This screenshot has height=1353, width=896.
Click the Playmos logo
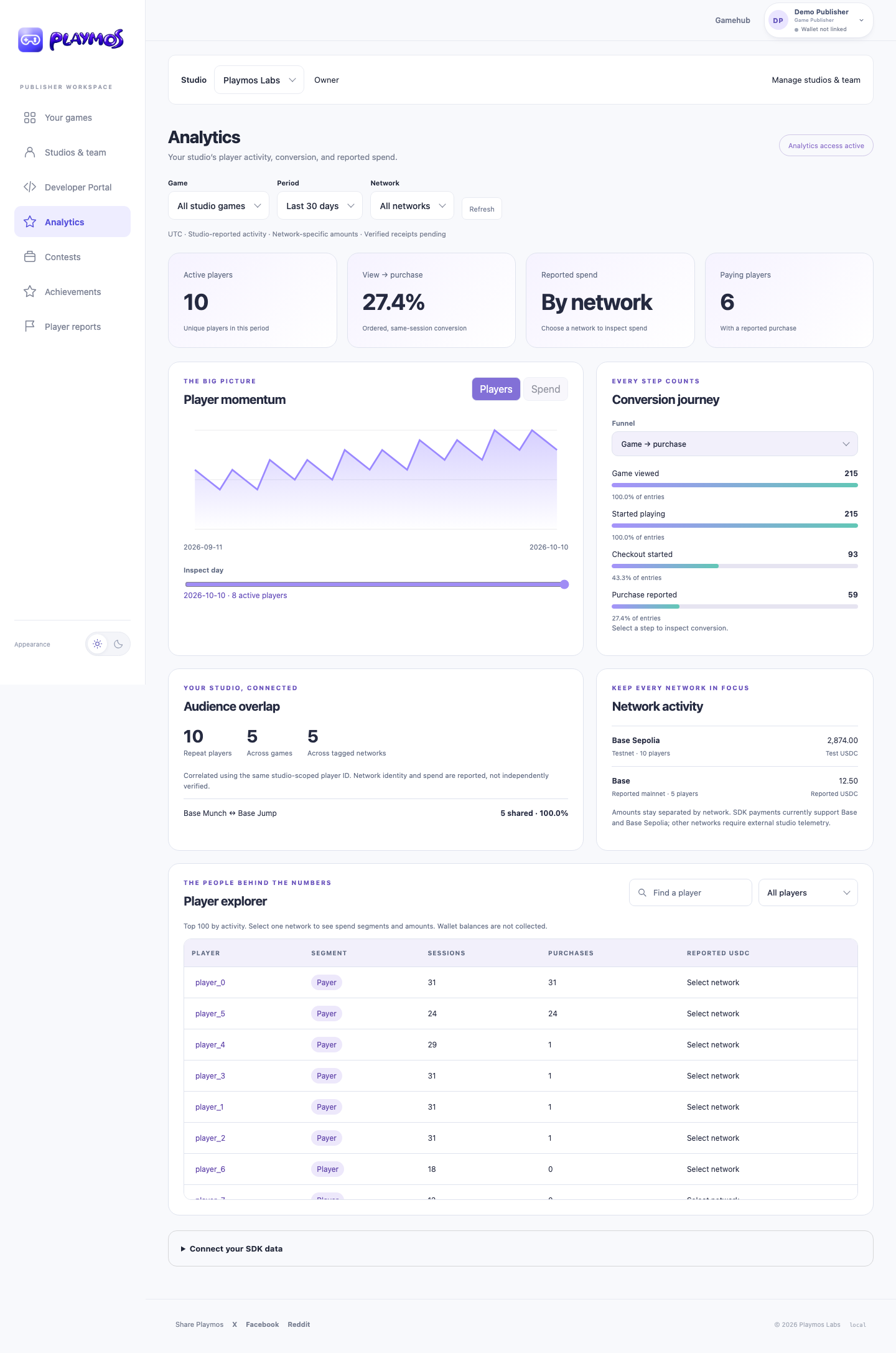[71, 40]
